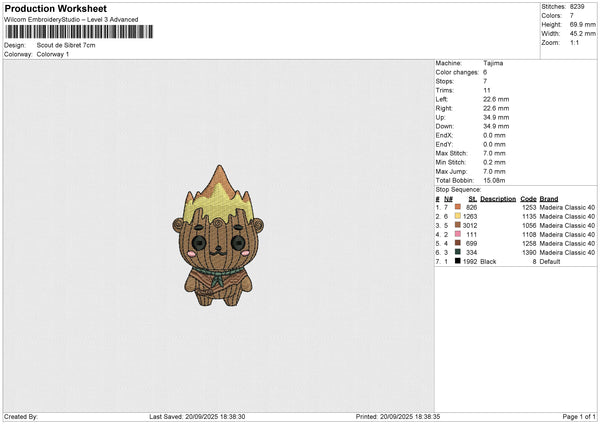
Task: Click thread code '1135'
Action: click(x=529, y=217)
